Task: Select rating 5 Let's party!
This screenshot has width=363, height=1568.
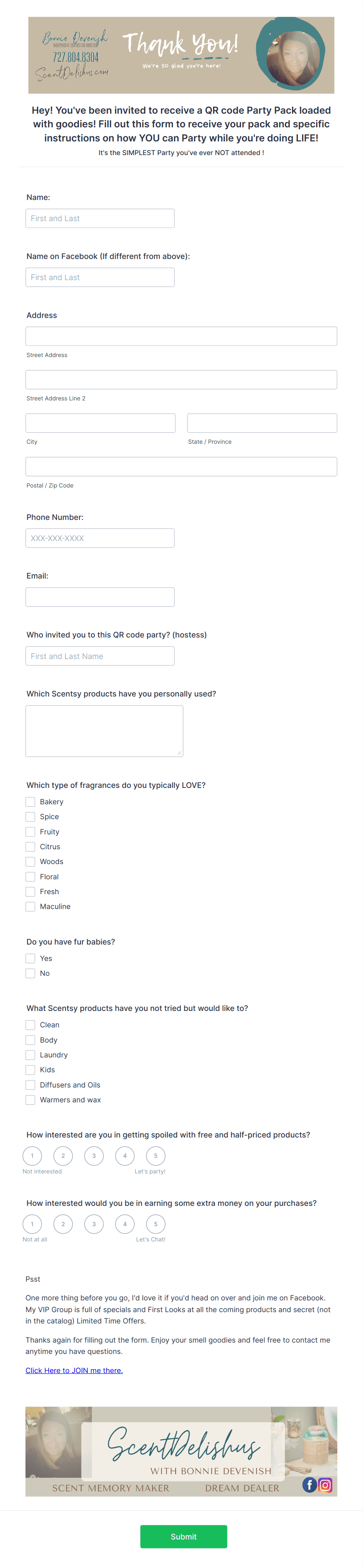Action: tap(156, 1155)
